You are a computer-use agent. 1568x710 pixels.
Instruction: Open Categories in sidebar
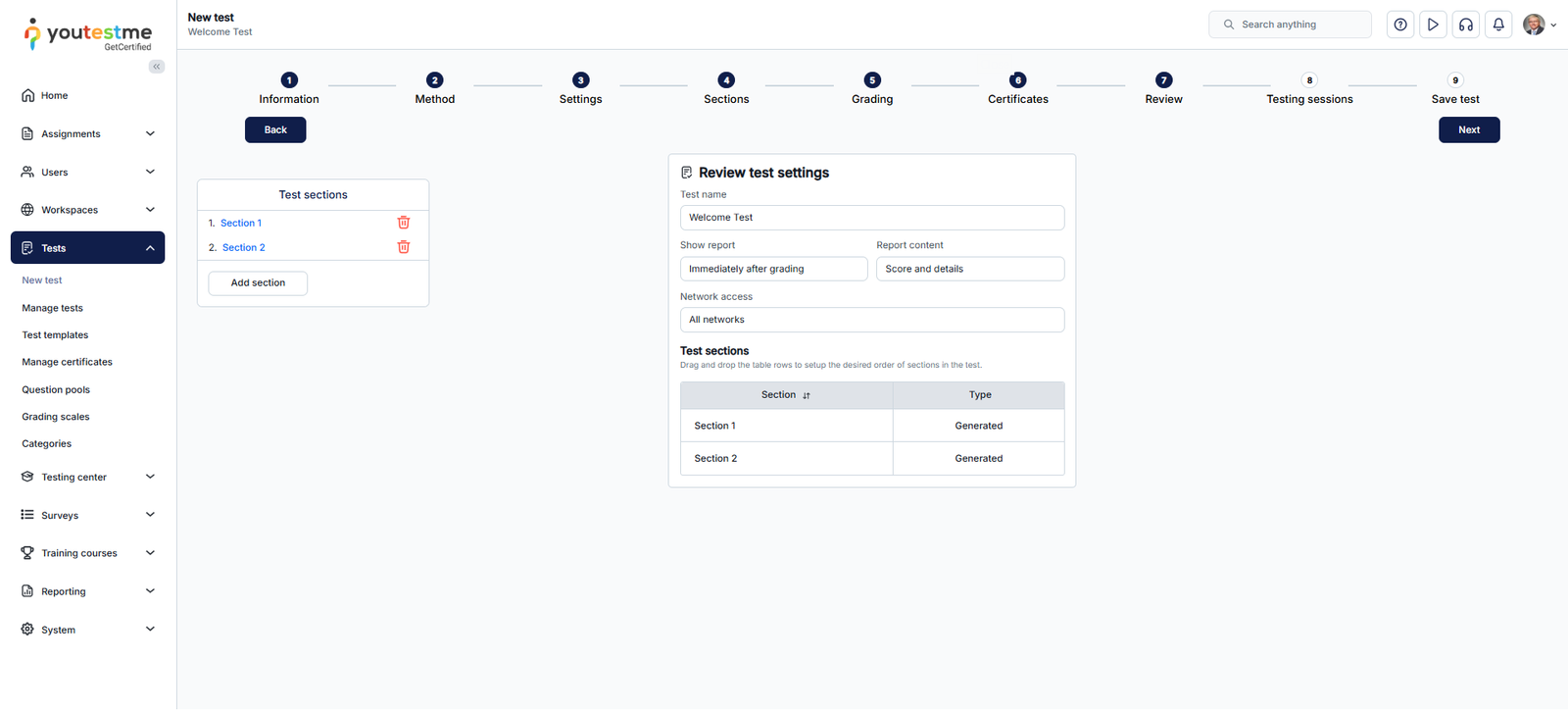(x=47, y=443)
